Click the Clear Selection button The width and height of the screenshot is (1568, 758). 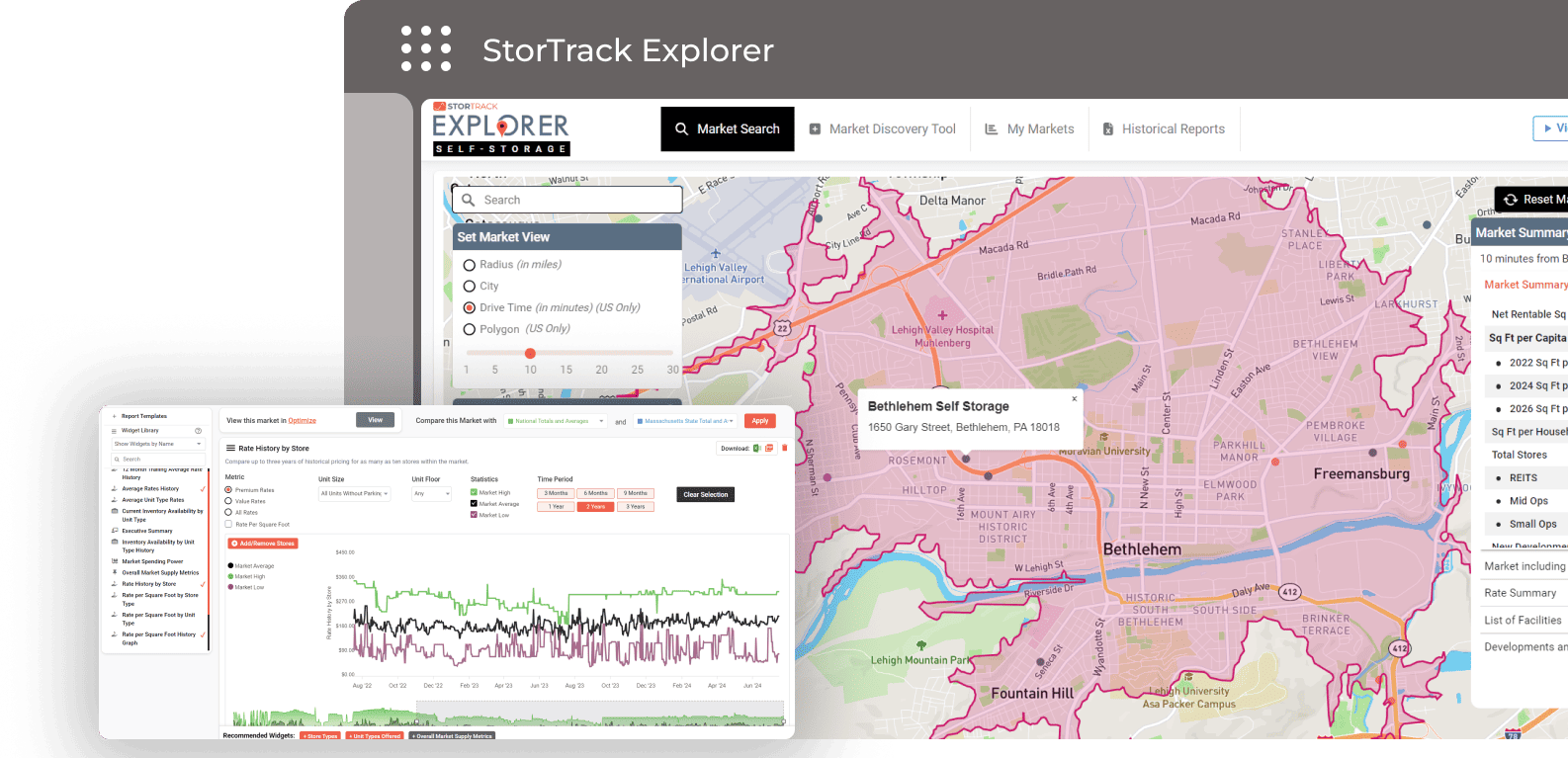pyautogui.click(x=706, y=494)
